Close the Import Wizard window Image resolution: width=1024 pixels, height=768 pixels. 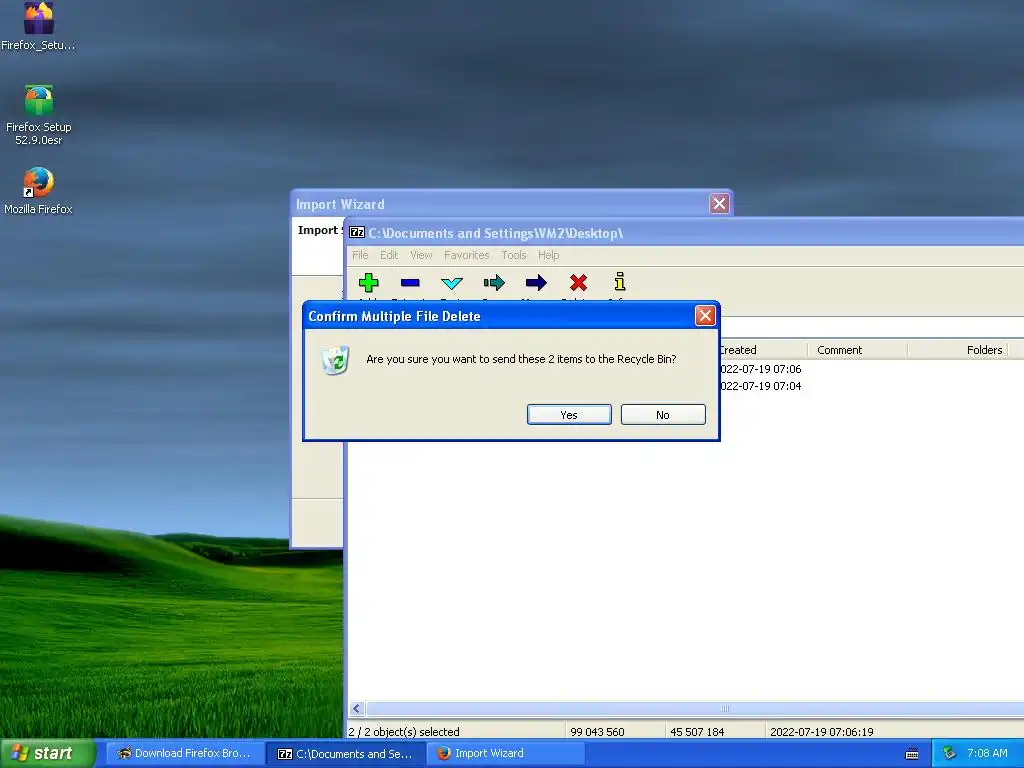(x=719, y=204)
